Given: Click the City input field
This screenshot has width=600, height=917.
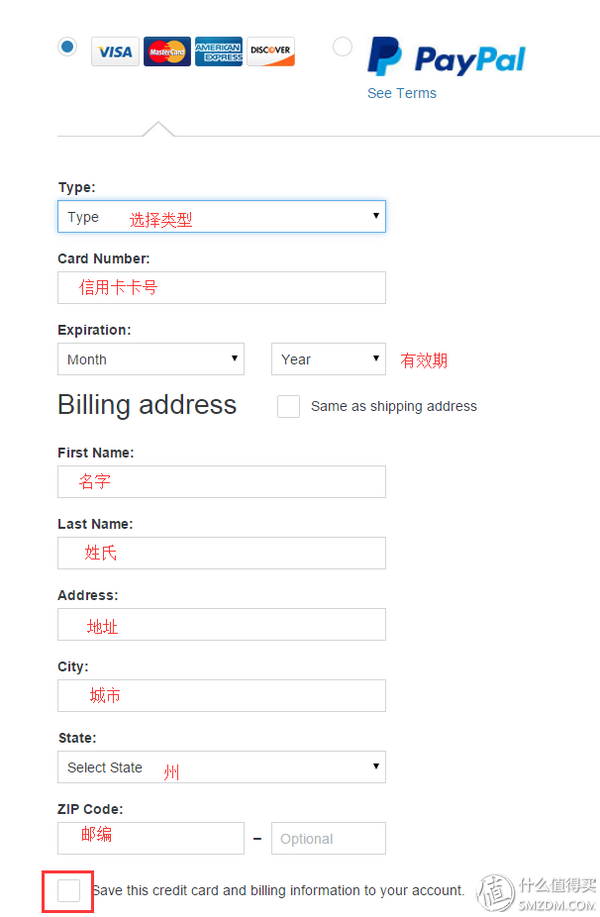Looking at the screenshot, I should [x=222, y=695].
